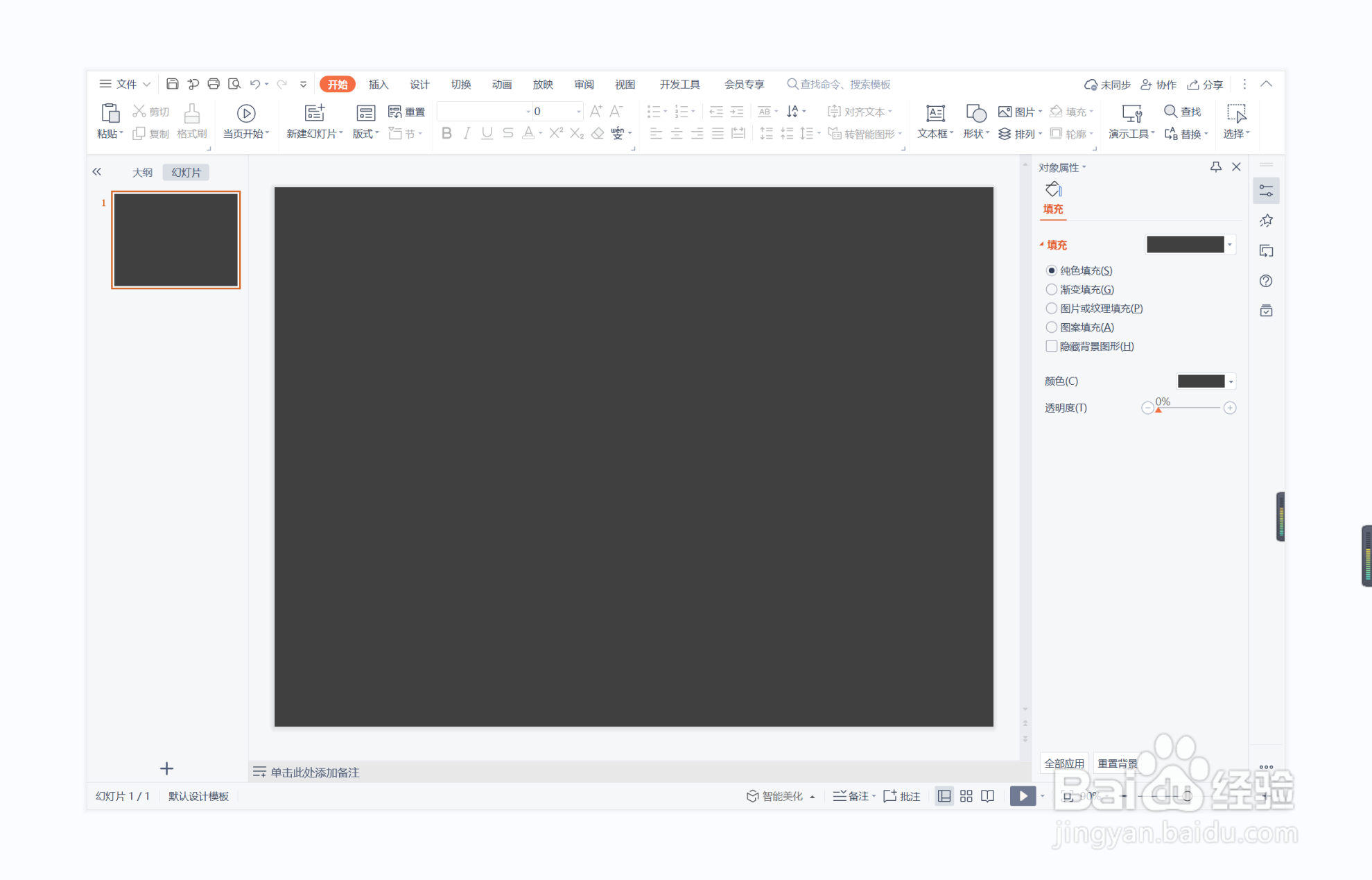Click the Share (分享) button
The height and width of the screenshot is (880, 1372).
(1205, 85)
